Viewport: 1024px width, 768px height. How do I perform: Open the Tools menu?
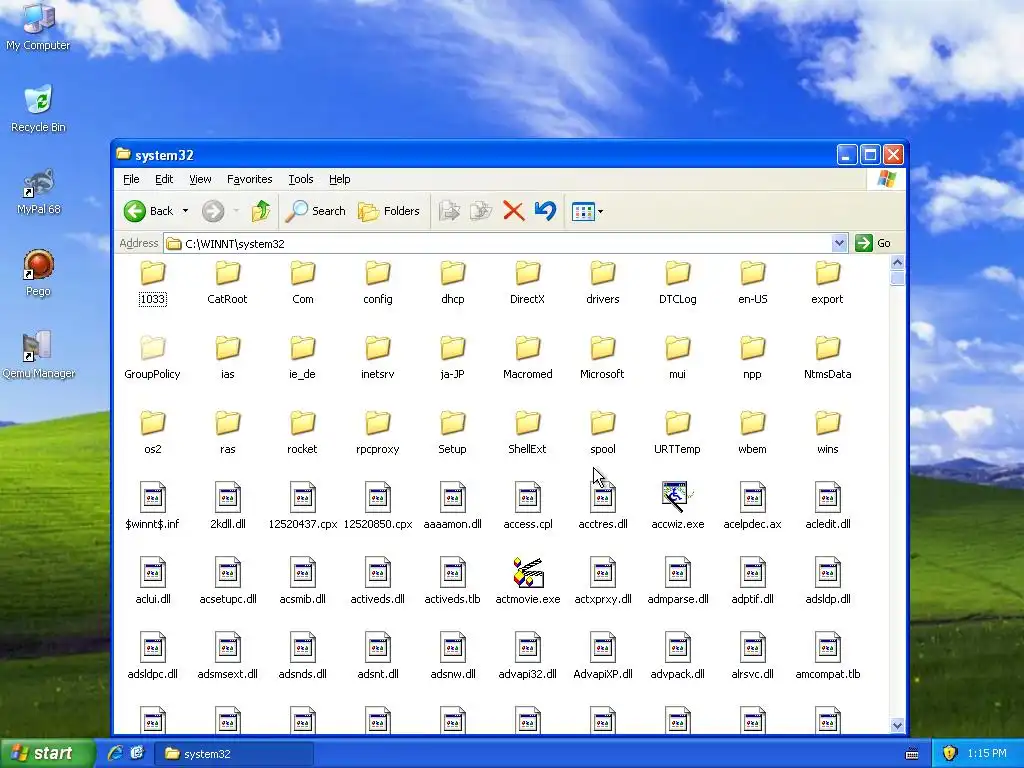coord(300,179)
